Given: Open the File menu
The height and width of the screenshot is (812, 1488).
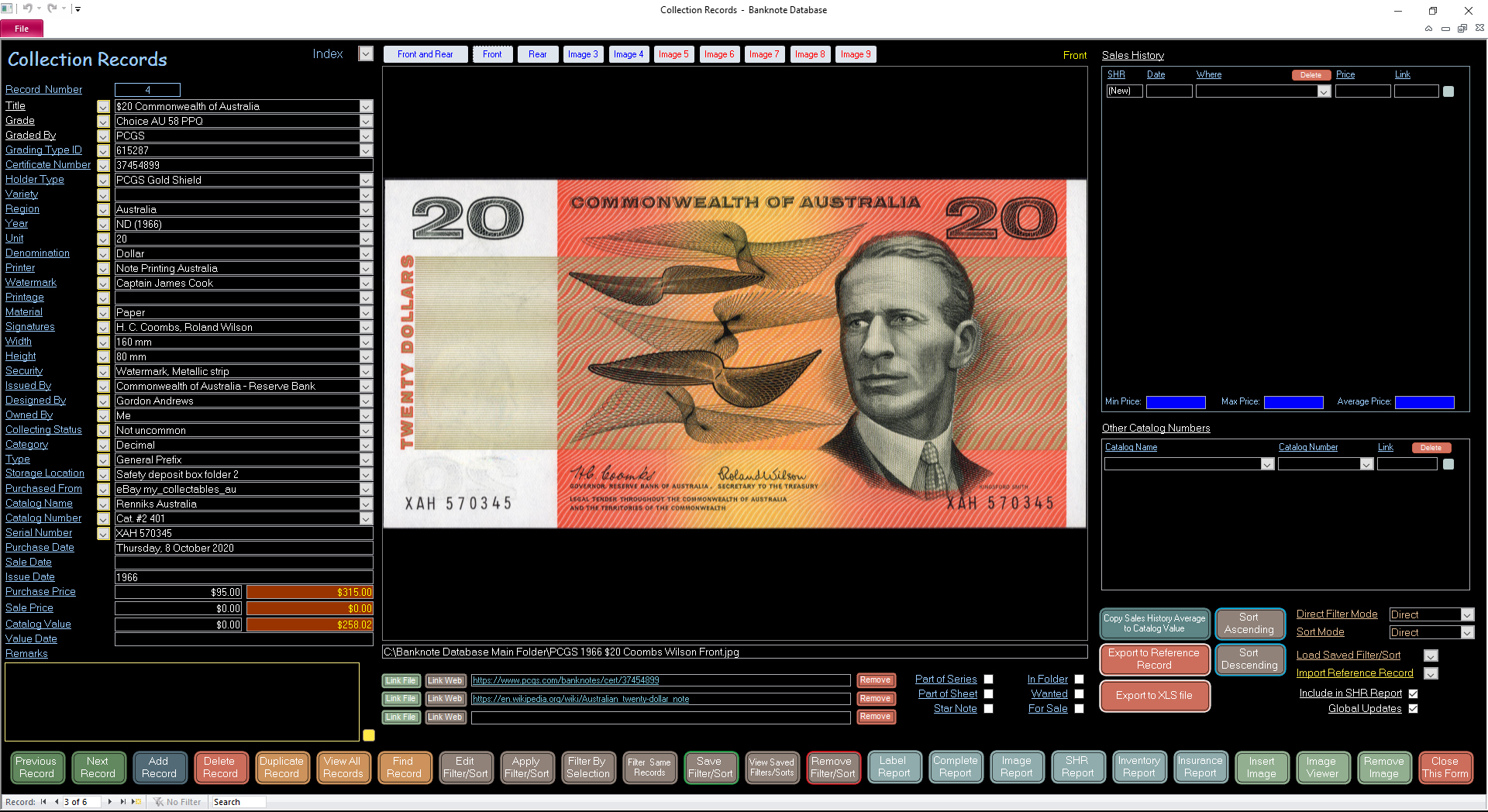Looking at the screenshot, I should click(22, 29).
